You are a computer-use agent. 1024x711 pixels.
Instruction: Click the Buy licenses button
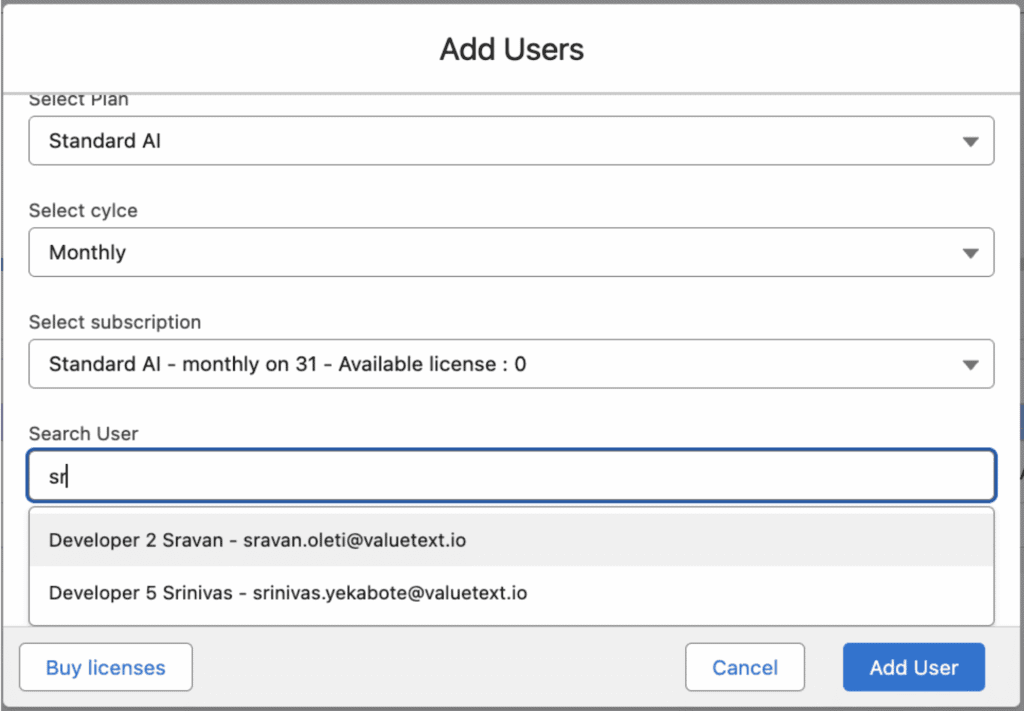(106, 668)
